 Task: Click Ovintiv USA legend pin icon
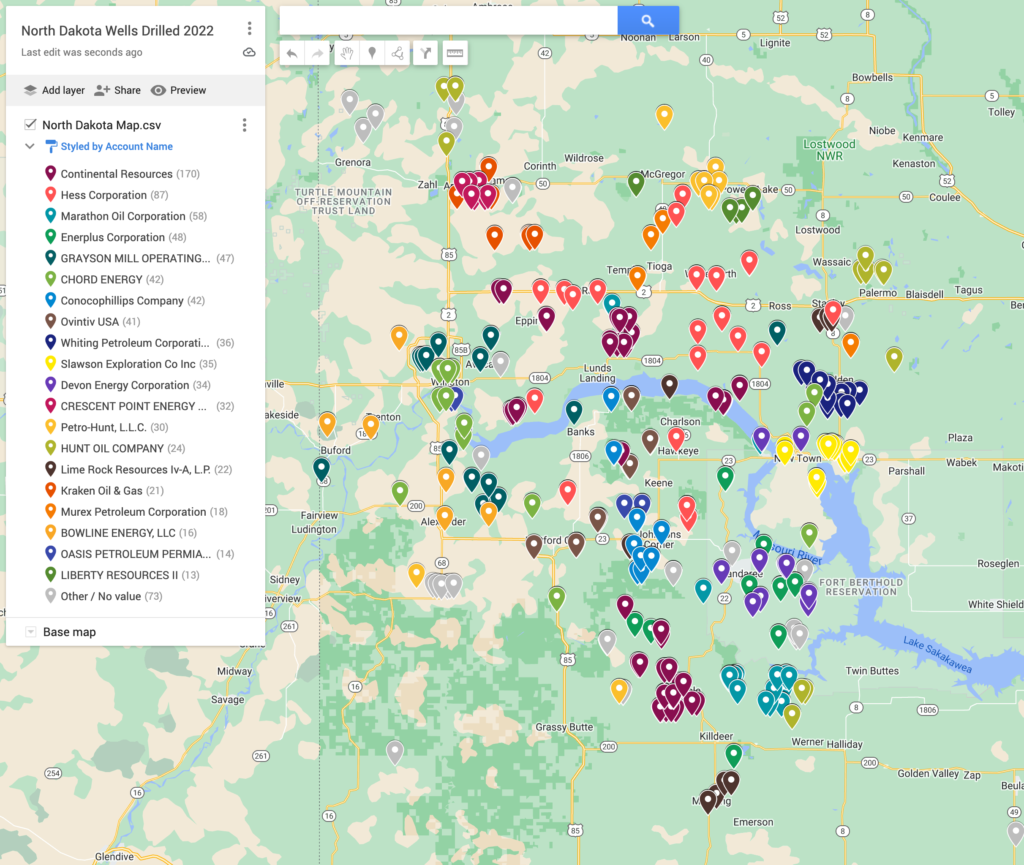[x=50, y=321]
